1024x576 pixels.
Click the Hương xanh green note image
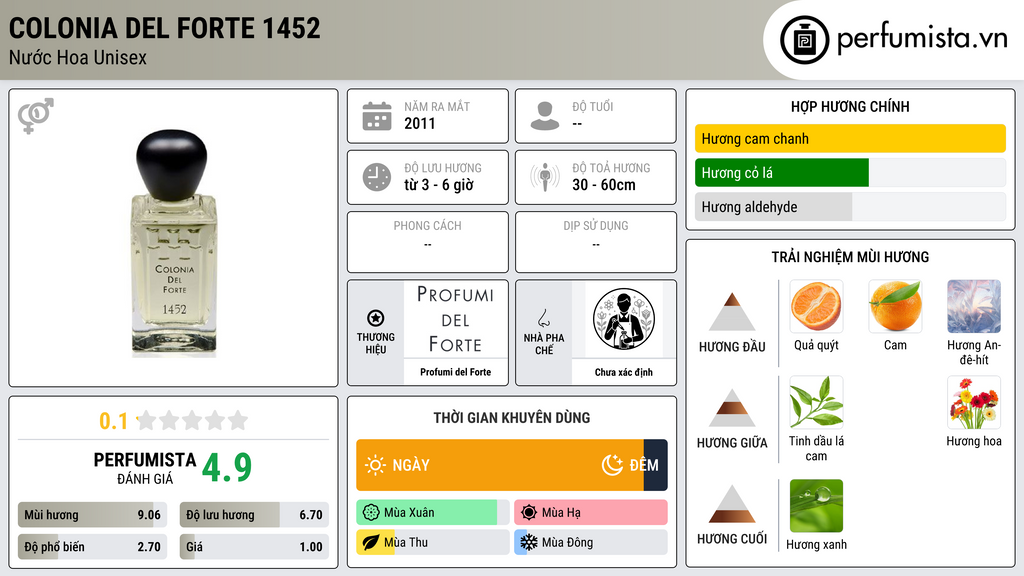[x=816, y=506]
